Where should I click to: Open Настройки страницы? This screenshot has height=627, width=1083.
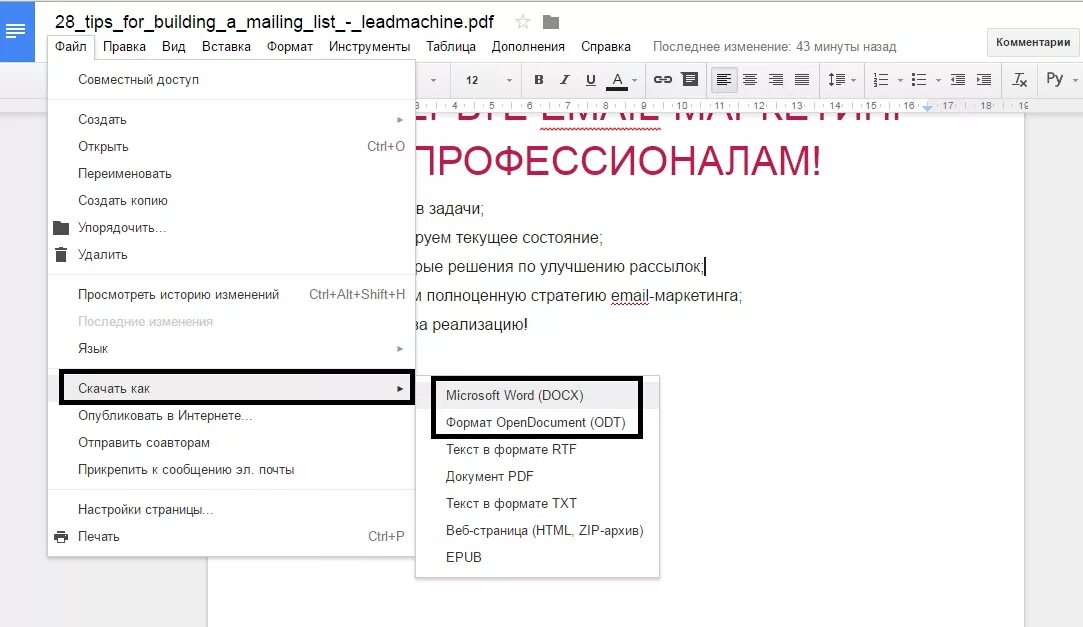tap(231, 509)
